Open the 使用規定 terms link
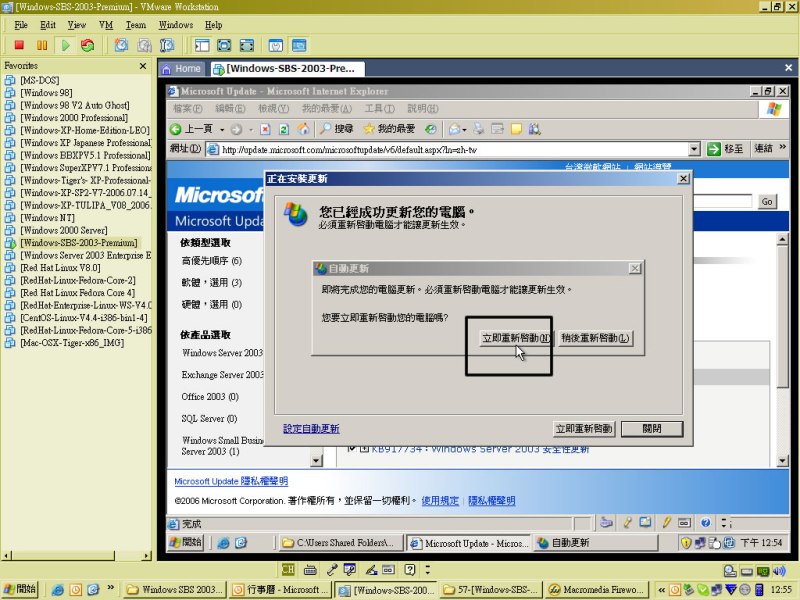800x600 pixels. pyautogui.click(x=440, y=501)
